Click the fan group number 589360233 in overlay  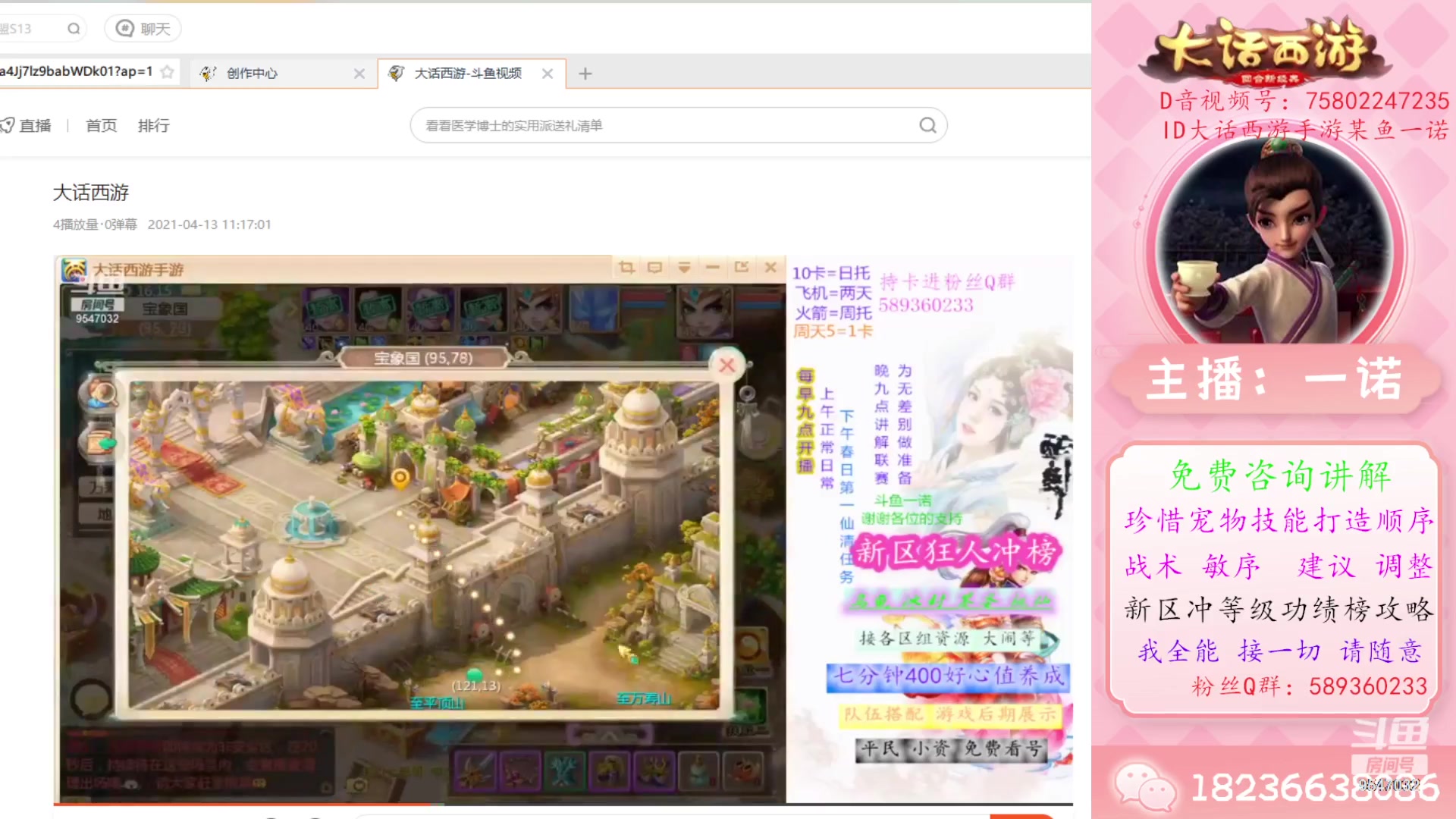926,305
